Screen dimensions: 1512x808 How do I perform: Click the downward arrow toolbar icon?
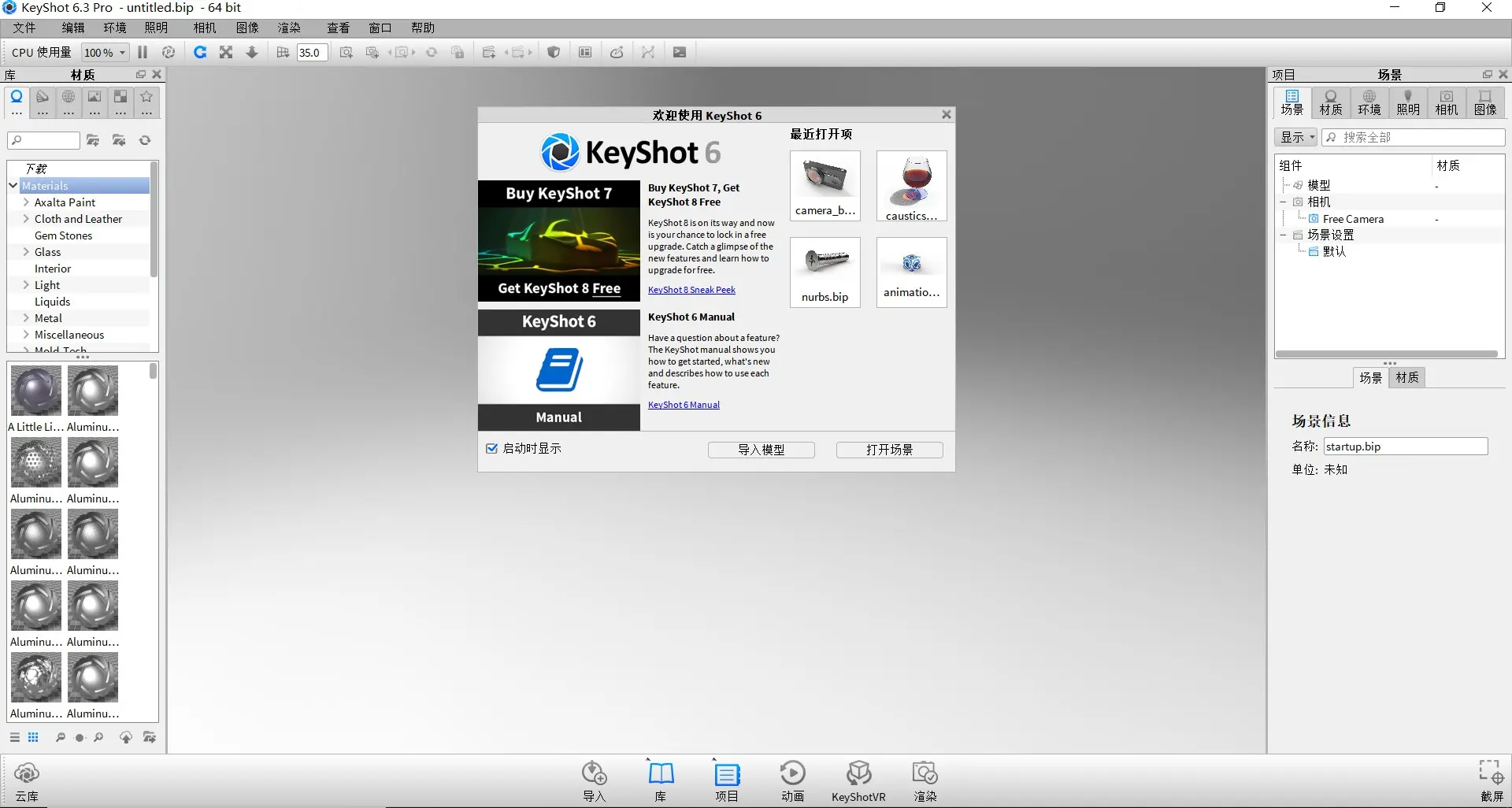(x=252, y=52)
